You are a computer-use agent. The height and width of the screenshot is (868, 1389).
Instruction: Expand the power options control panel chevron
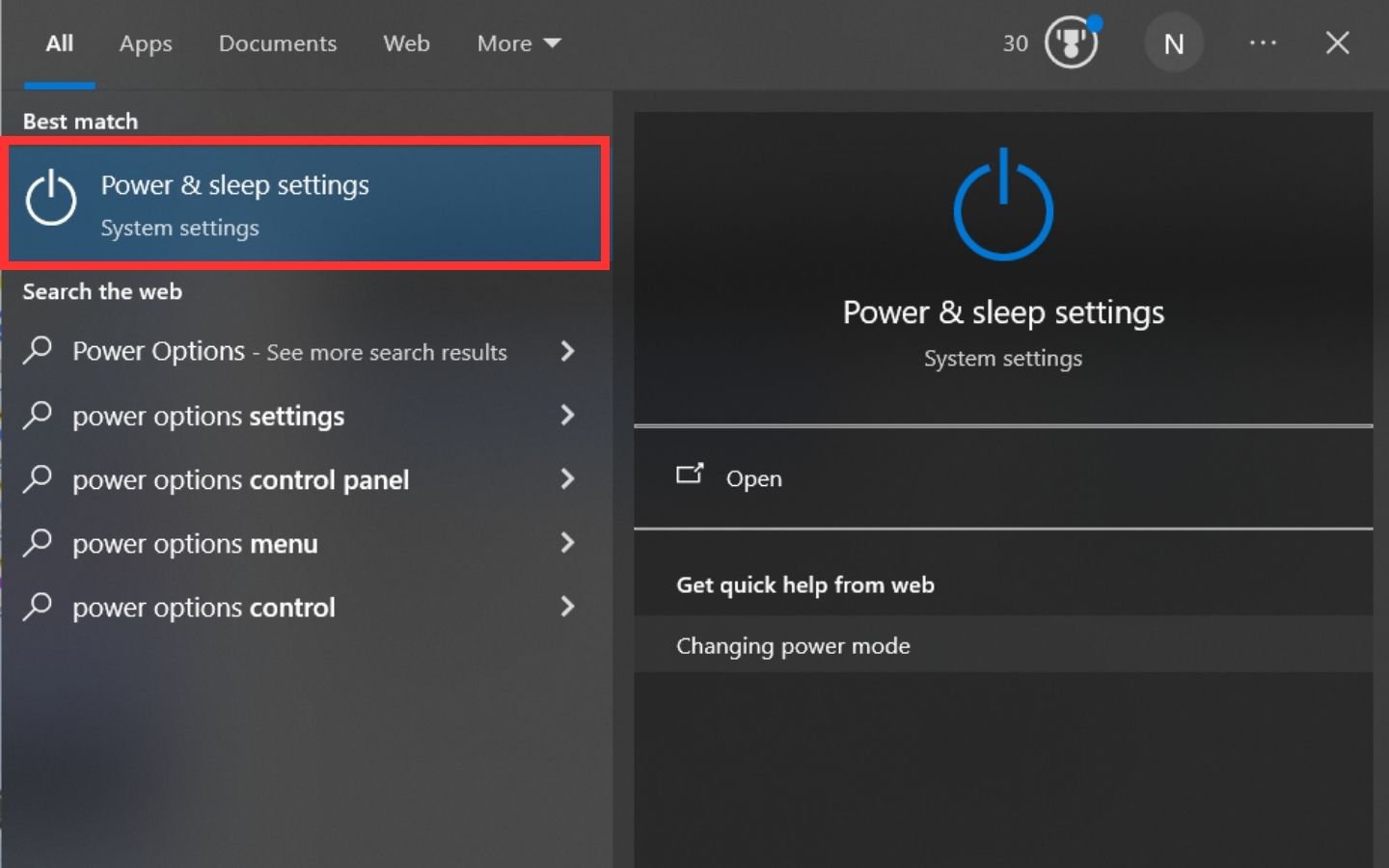pyautogui.click(x=567, y=479)
